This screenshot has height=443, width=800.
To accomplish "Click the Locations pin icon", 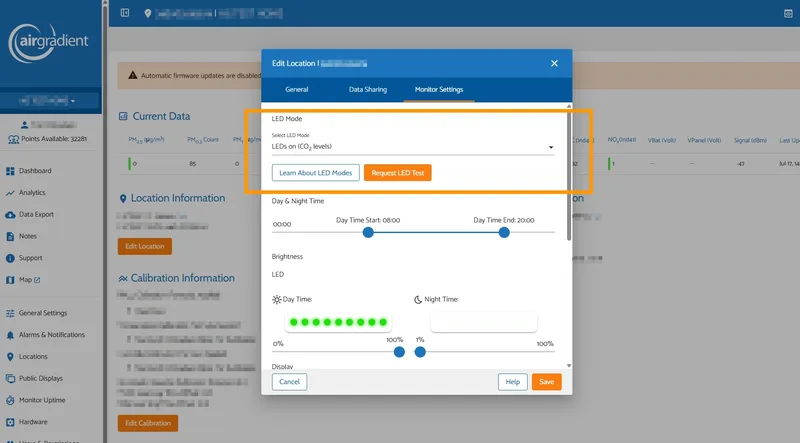I will 10,357.
